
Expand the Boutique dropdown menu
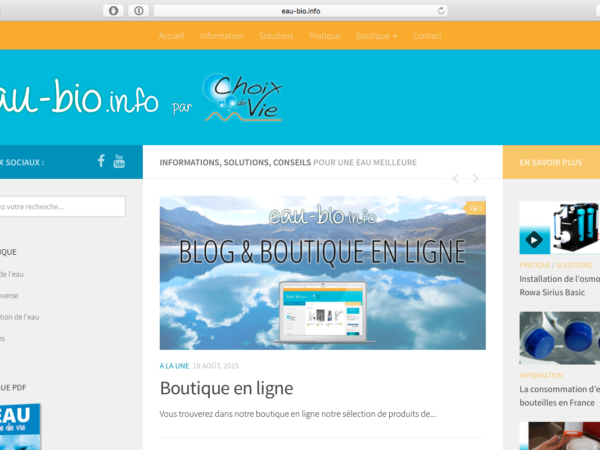click(x=377, y=36)
